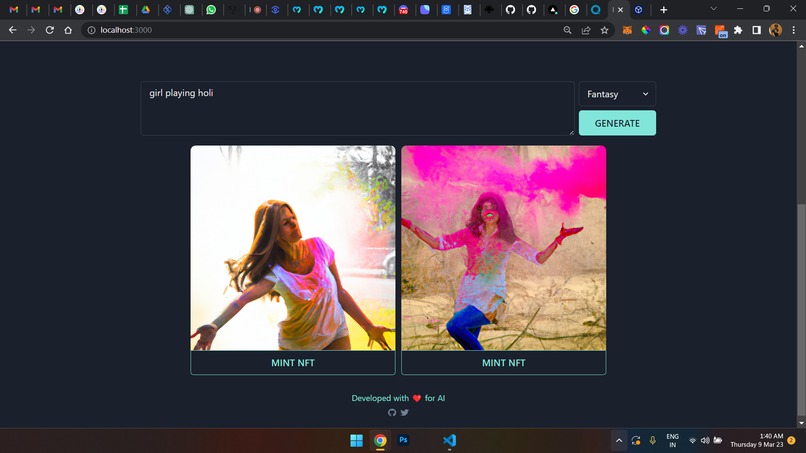Open the right pink powder image
The height and width of the screenshot is (453, 806).
(x=503, y=248)
